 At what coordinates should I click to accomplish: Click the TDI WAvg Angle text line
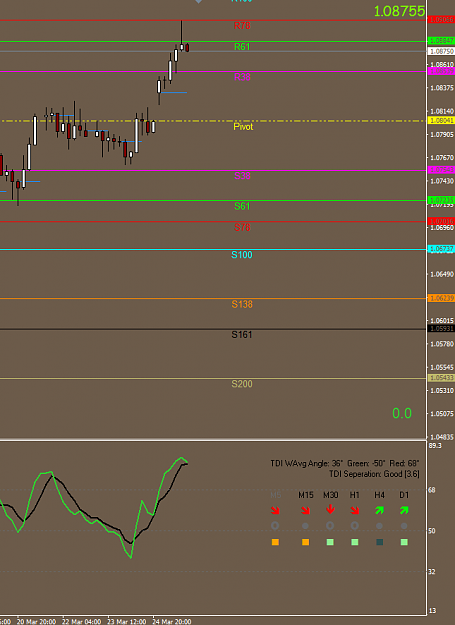(x=345, y=464)
